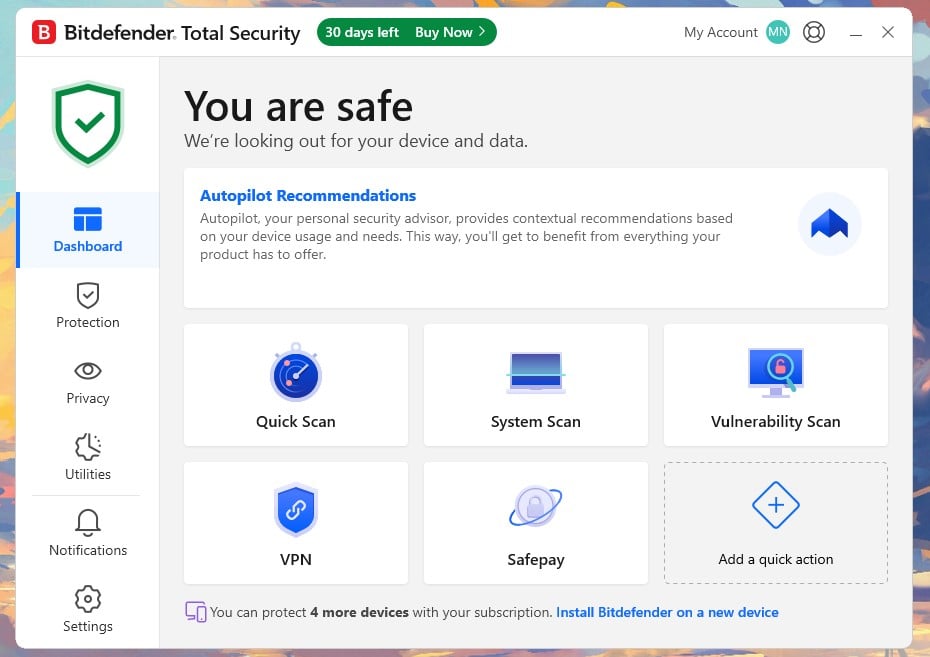The width and height of the screenshot is (930, 657).
Task: Click 'We're looking out for your device' subtitle
Action: 356,141
